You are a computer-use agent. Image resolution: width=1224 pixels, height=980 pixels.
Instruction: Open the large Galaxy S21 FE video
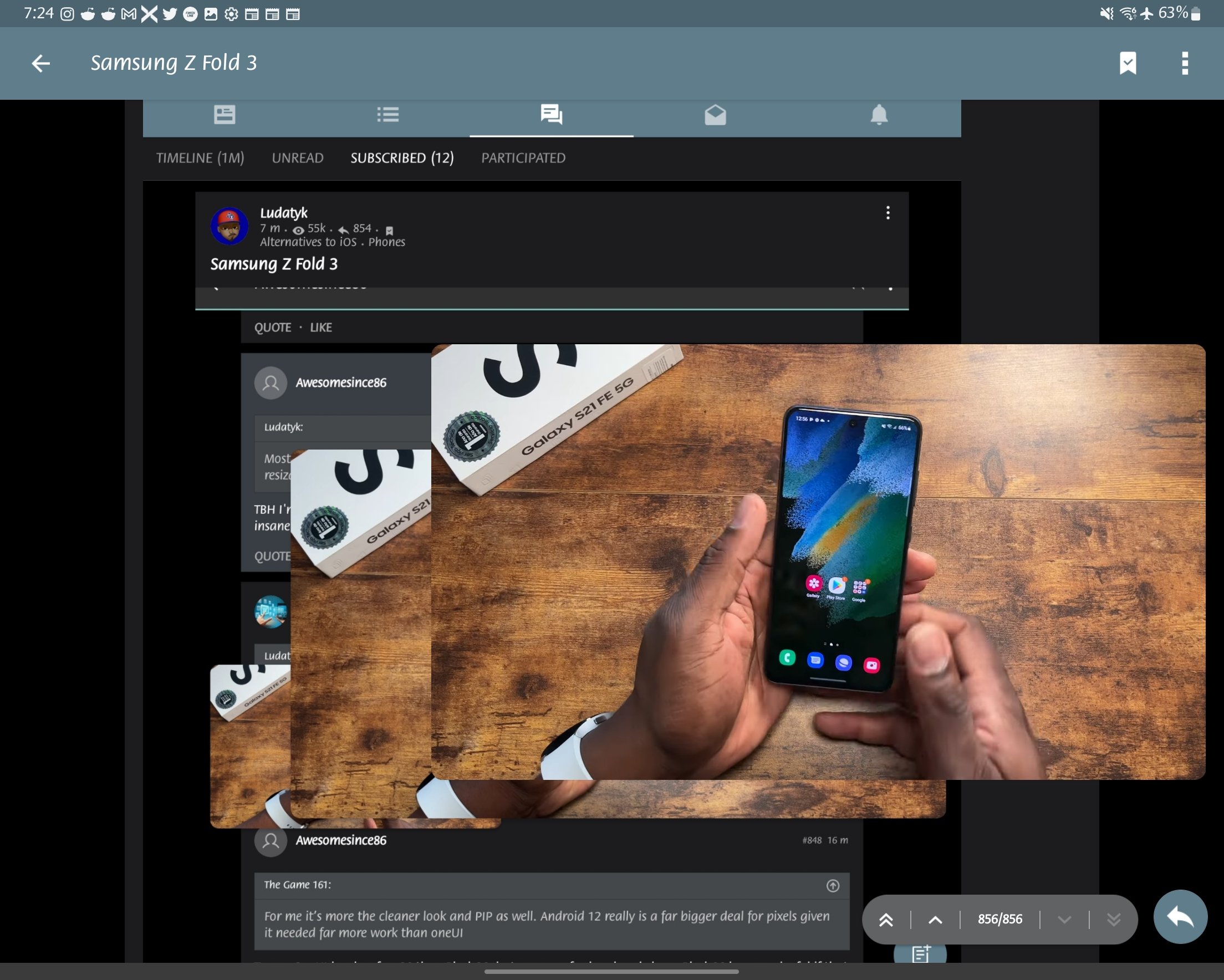click(818, 562)
